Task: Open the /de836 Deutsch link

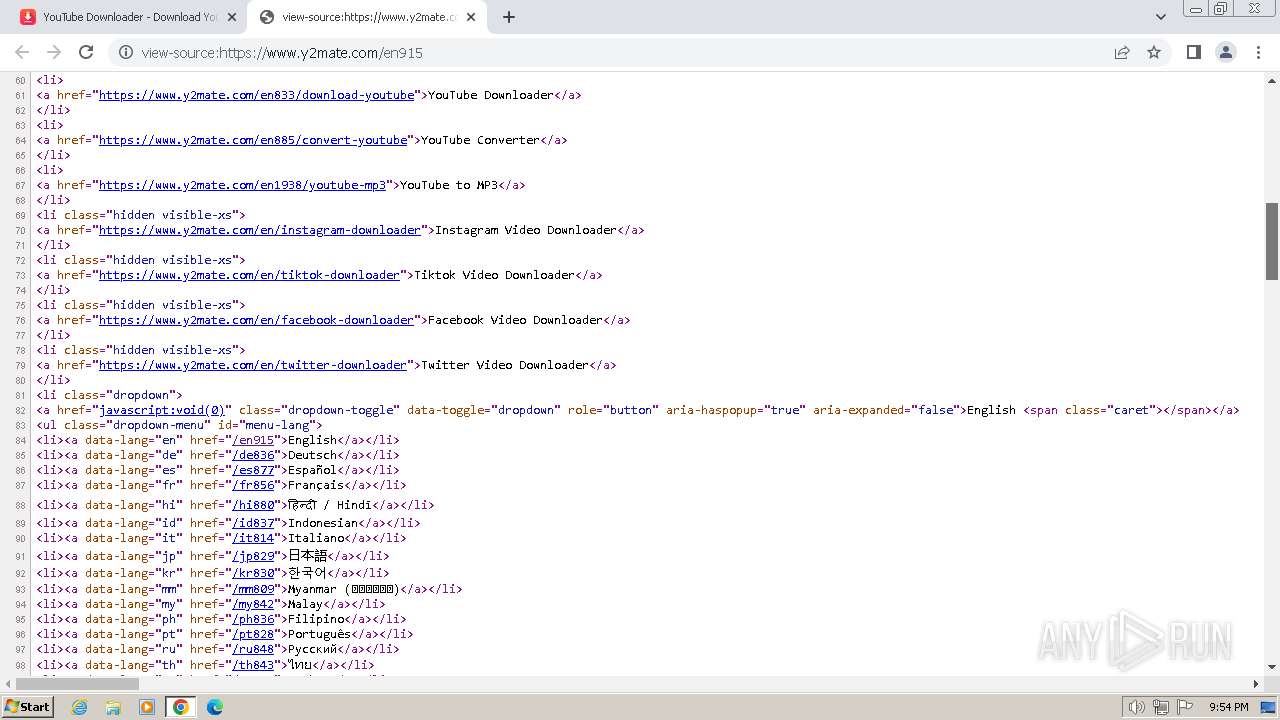Action: point(253,455)
